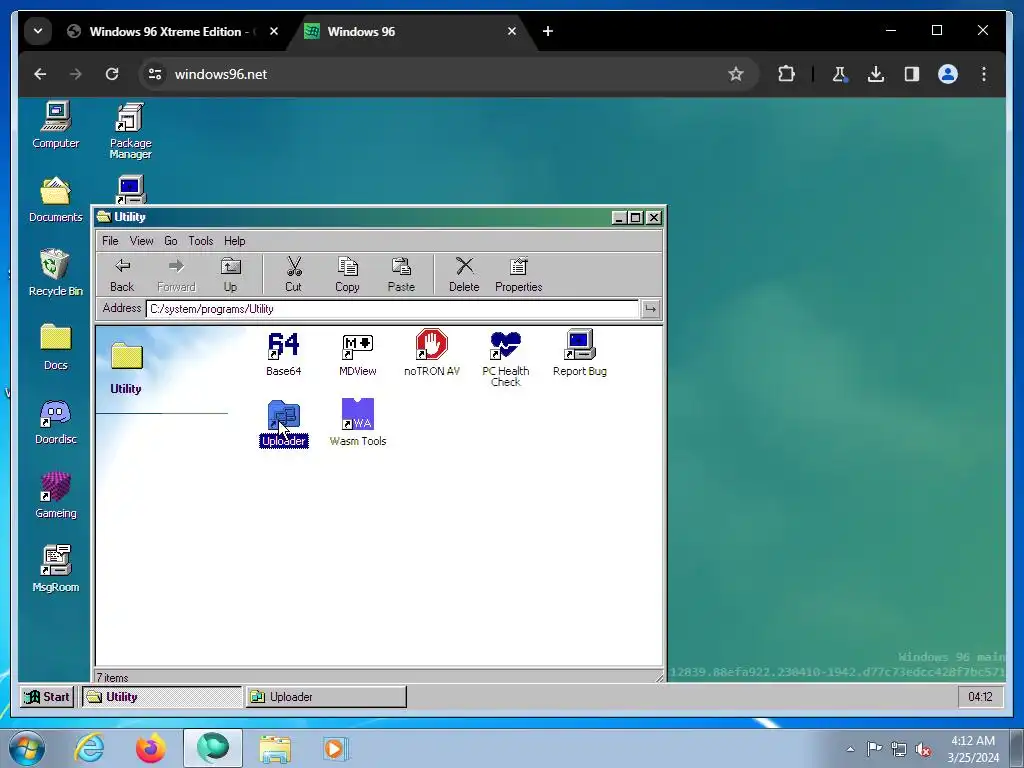The image size is (1024, 768).
Task: Select the Docs folder on desktop
Action: (56, 347)
